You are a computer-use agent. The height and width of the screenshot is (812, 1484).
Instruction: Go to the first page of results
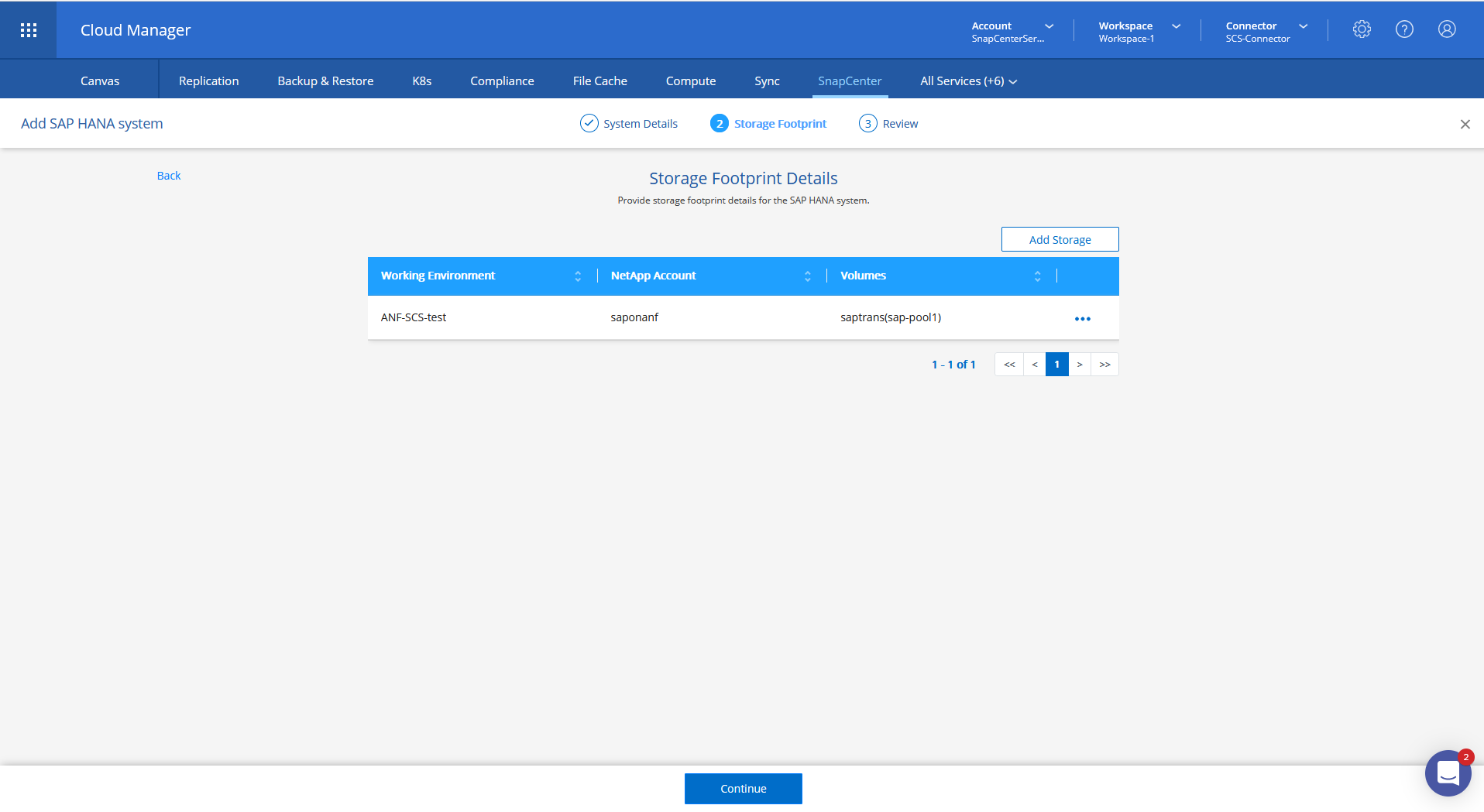1009,365
